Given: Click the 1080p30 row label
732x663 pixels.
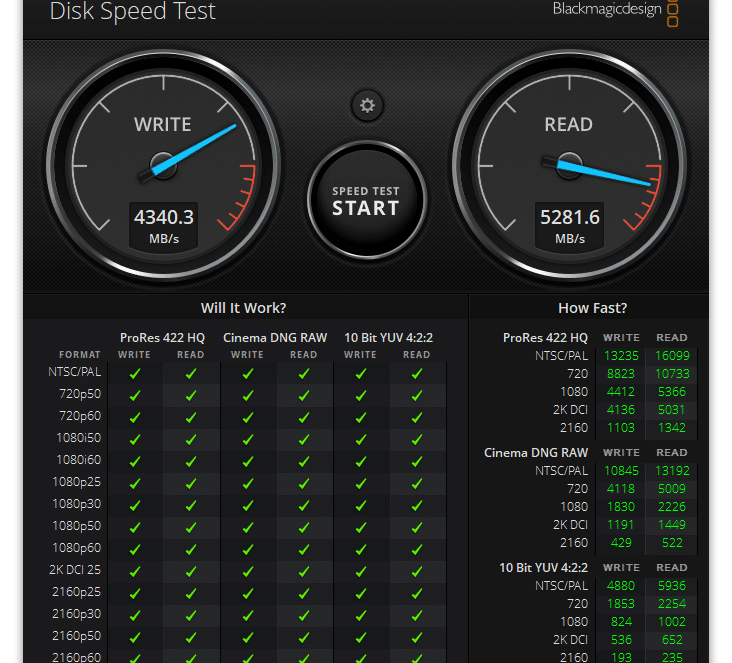Looking at the screenshot, I should pyautogui.click(x=77, y=504).
